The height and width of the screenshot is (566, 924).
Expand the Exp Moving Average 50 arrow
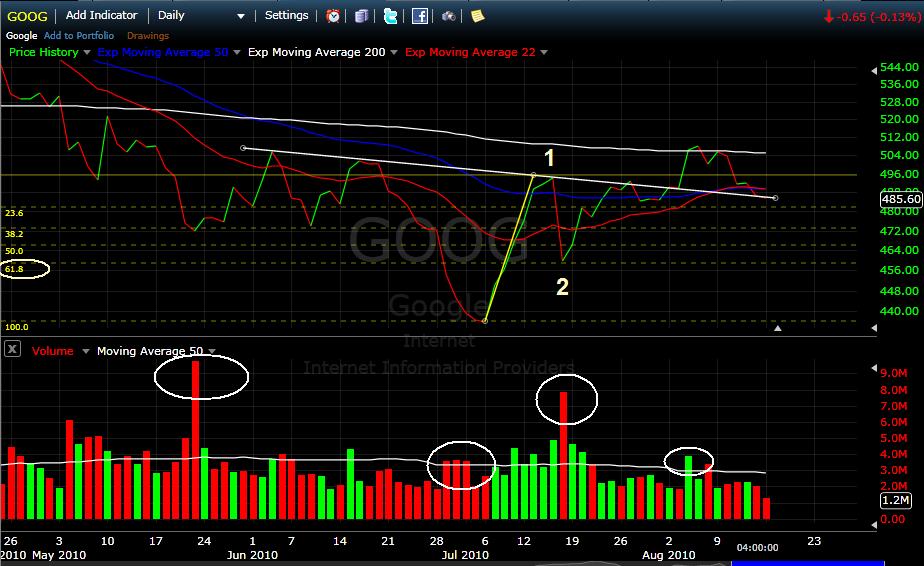coord(237,52)
